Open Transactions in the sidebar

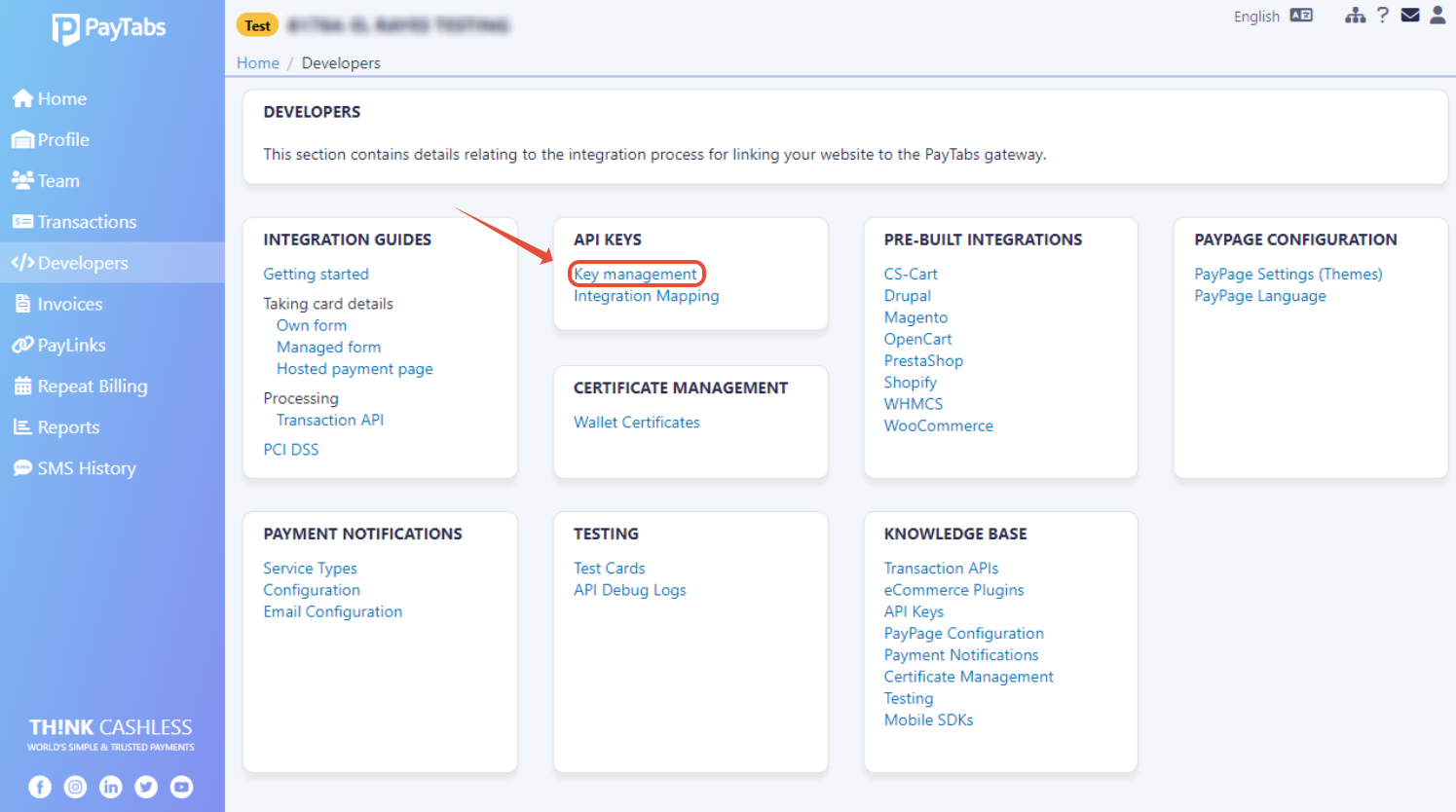[112, 222]
